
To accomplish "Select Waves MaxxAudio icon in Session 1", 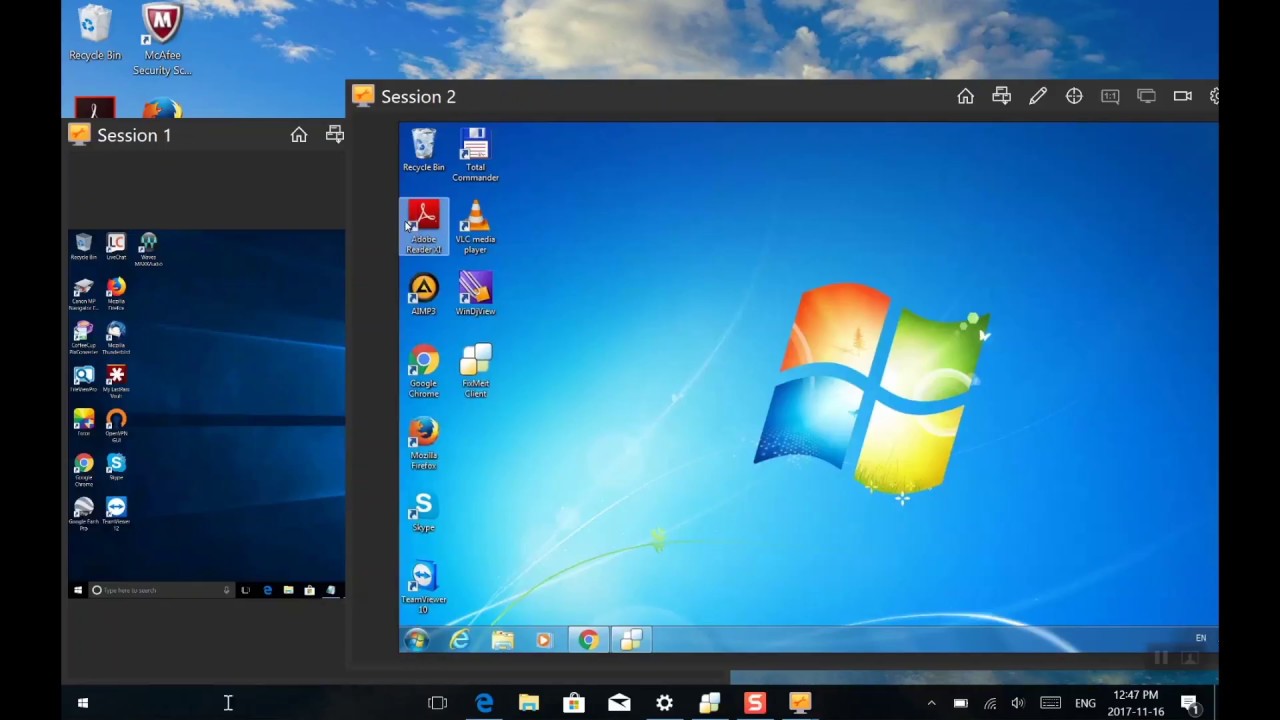I will (148, 247).
